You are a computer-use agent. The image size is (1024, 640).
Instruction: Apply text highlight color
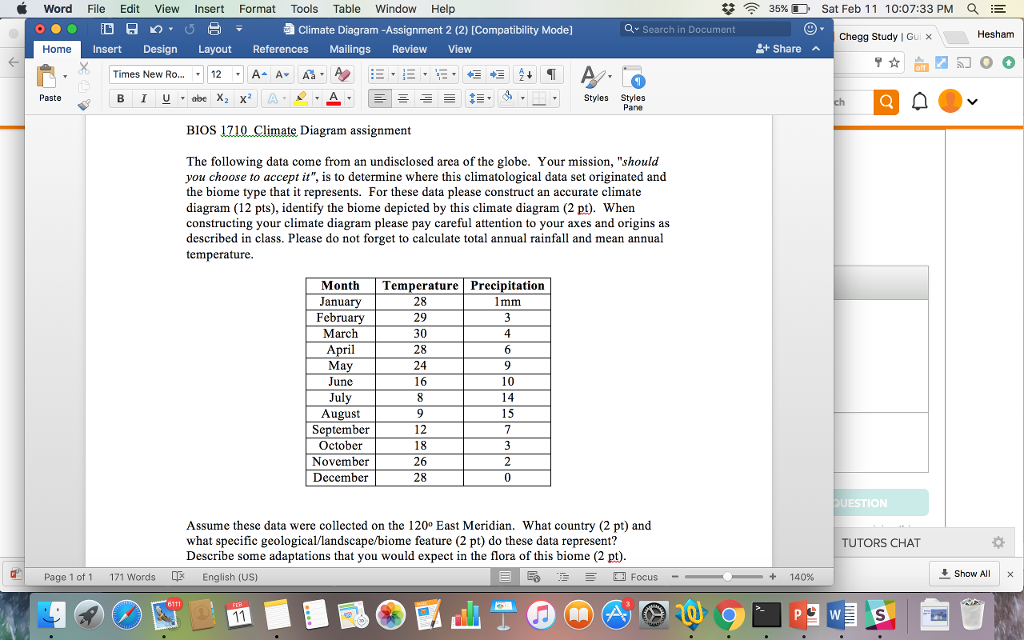point(302,98)
